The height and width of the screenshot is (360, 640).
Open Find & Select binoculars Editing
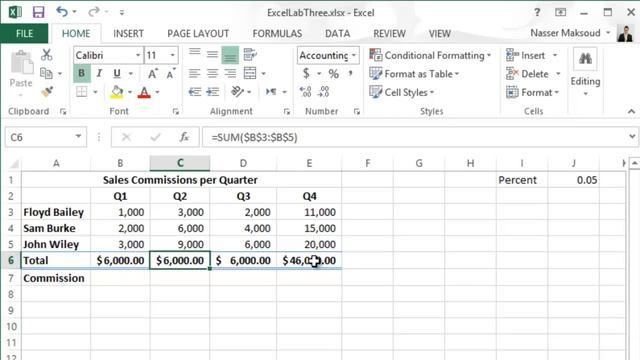coord(585,59)
